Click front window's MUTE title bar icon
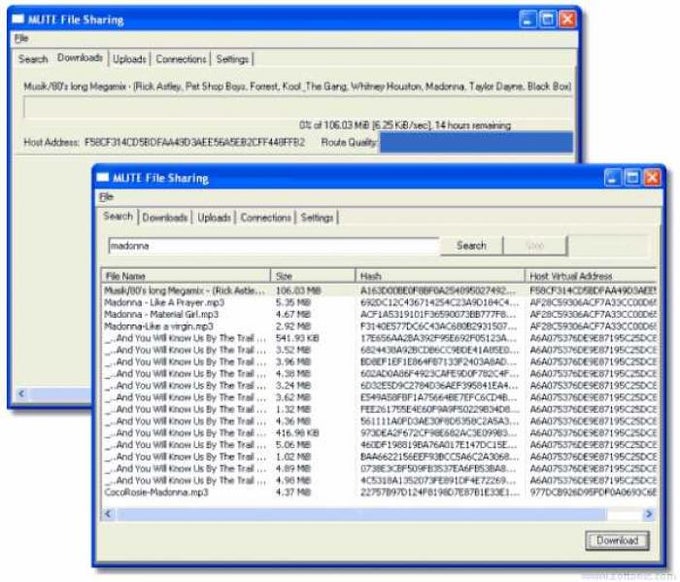 coord(102,177)
